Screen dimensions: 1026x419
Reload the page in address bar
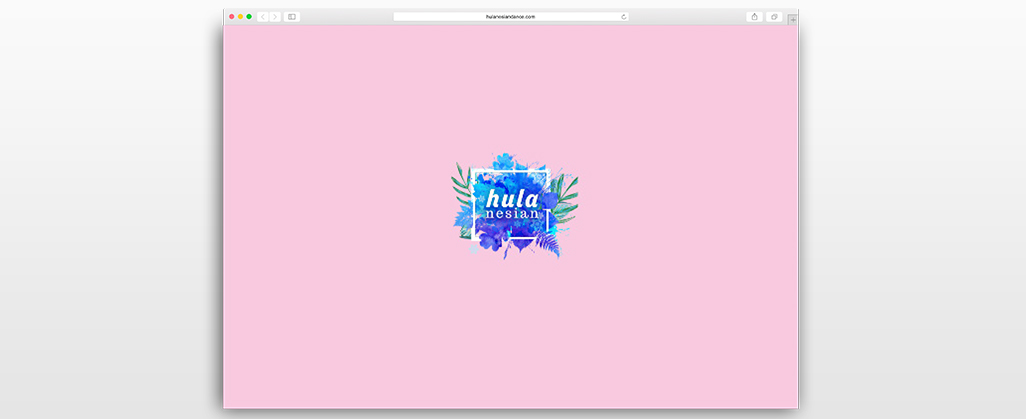[623, 17]
